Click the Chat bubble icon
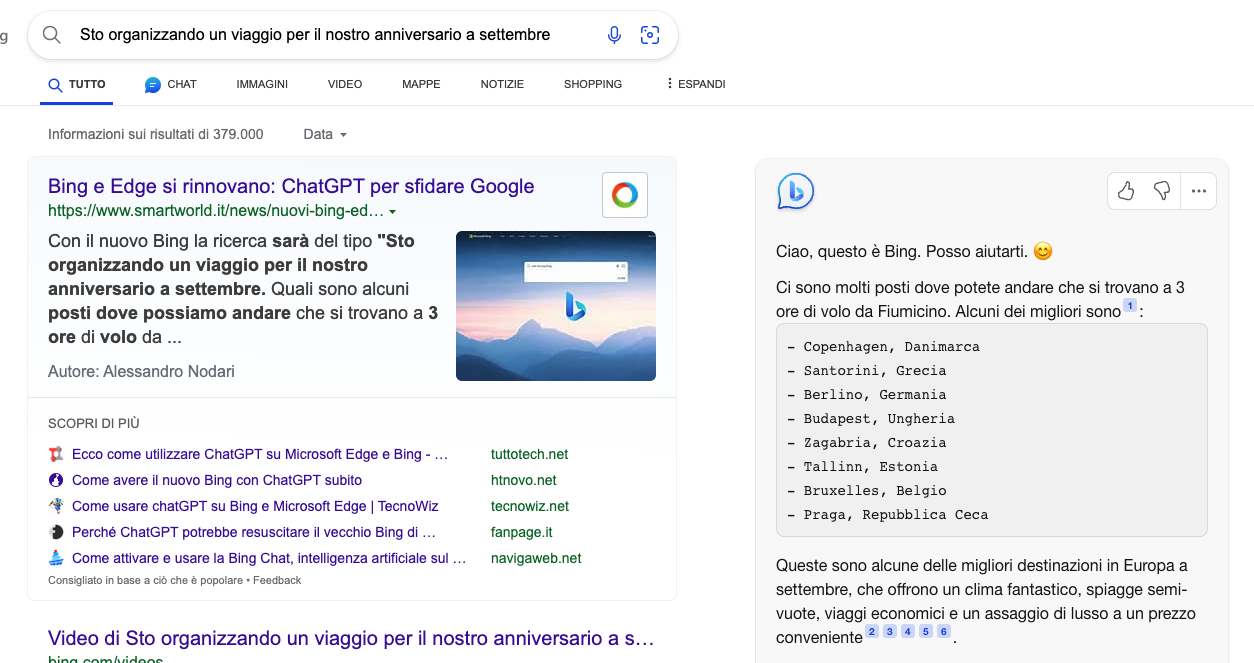The width and height of the screenshot is (1254, 663). point(153,85)
